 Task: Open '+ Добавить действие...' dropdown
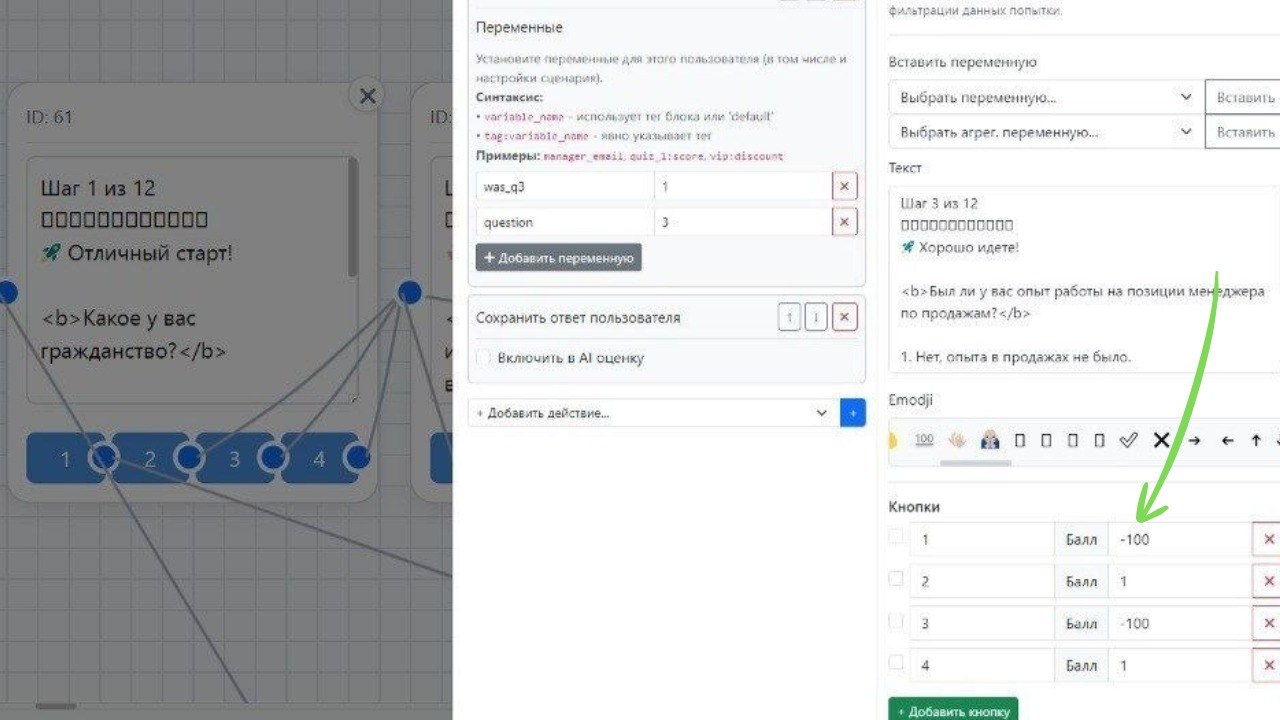coord(653,412)
